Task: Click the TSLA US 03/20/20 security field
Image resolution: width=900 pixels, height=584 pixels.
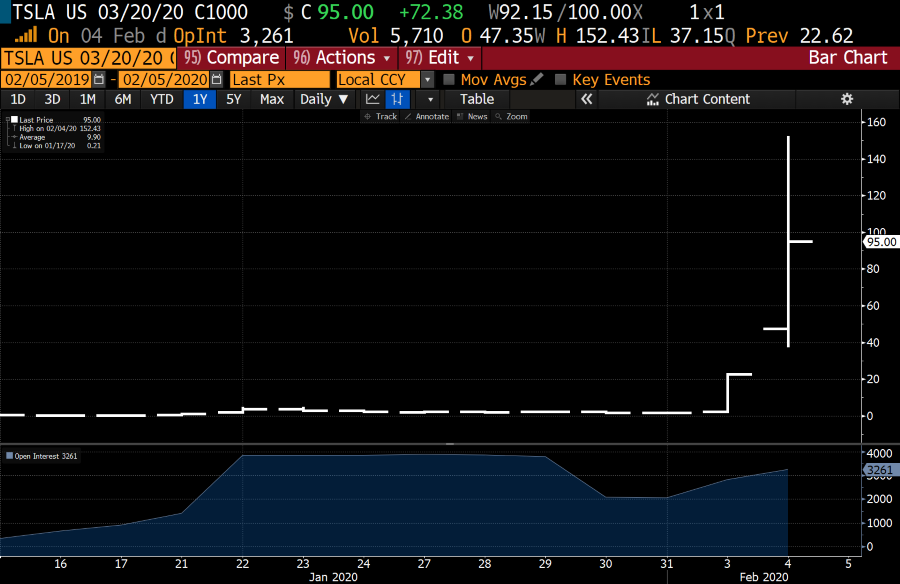Action: (x=88, y=57)
